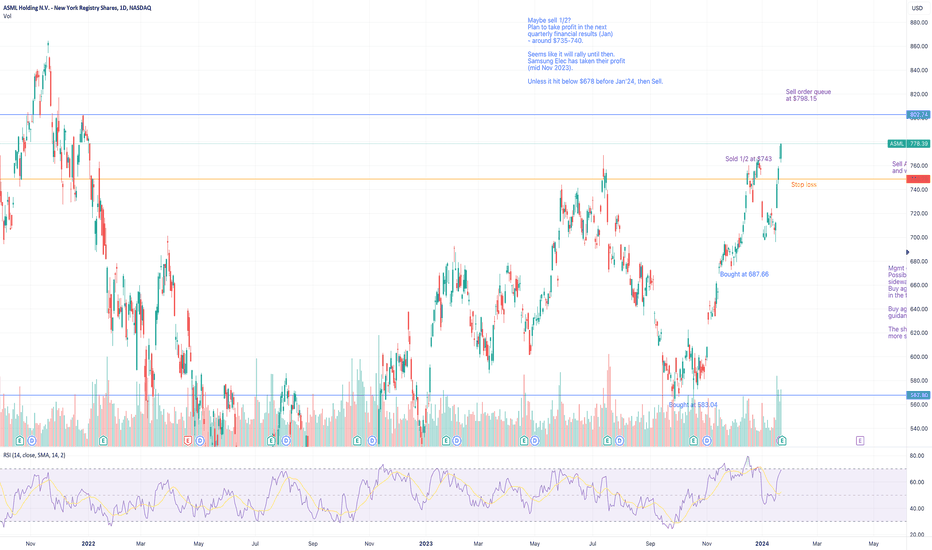
Task: Open the February 2023 dividend D marker
Action: coord(456,441)
